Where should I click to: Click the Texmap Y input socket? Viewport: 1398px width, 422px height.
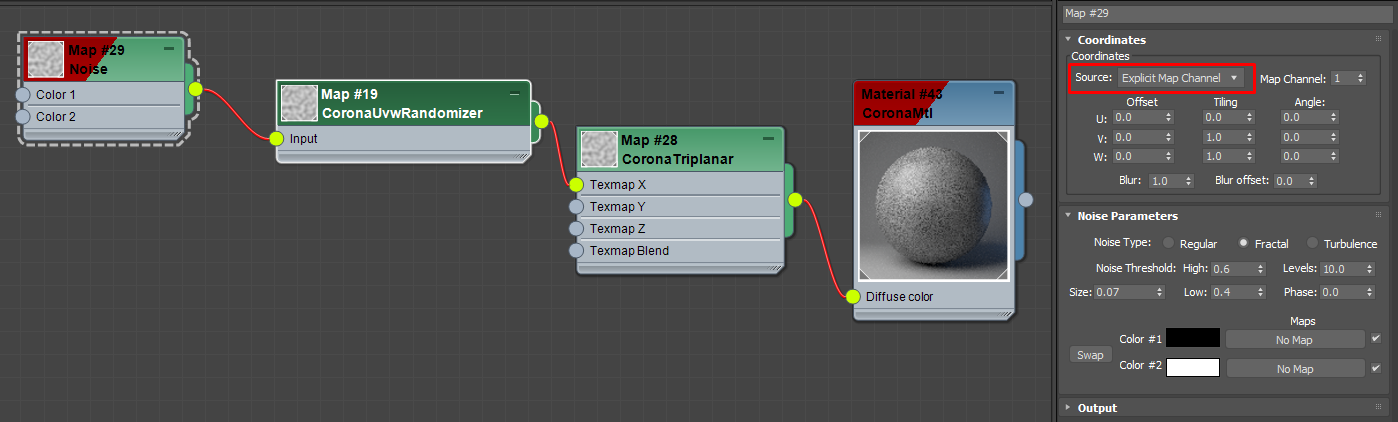pyautogui.click(x=576, y=207)
